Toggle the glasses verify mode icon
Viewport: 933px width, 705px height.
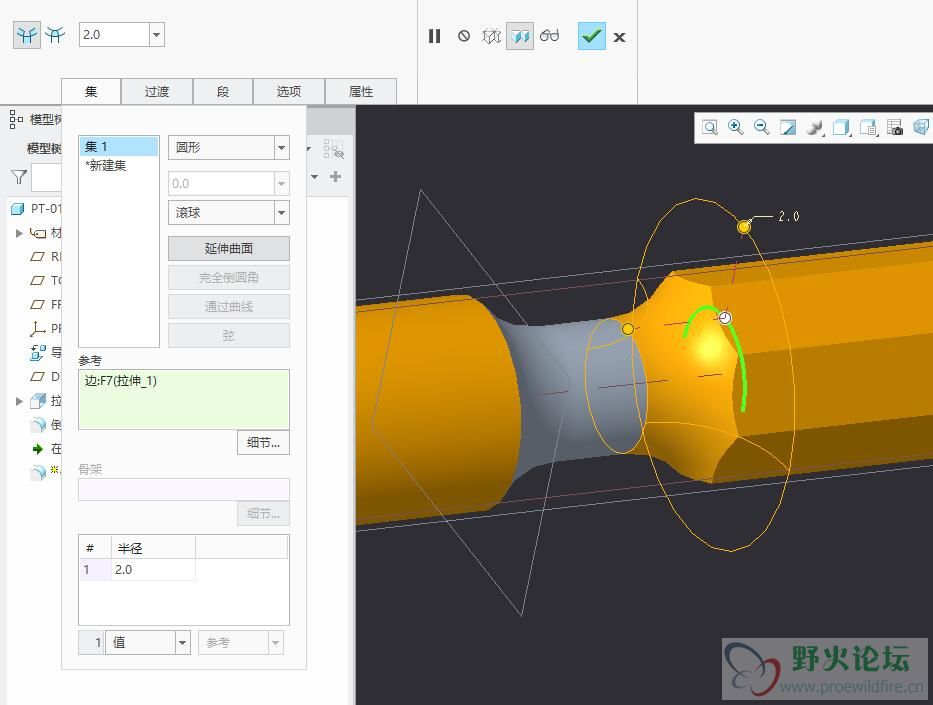549,36
